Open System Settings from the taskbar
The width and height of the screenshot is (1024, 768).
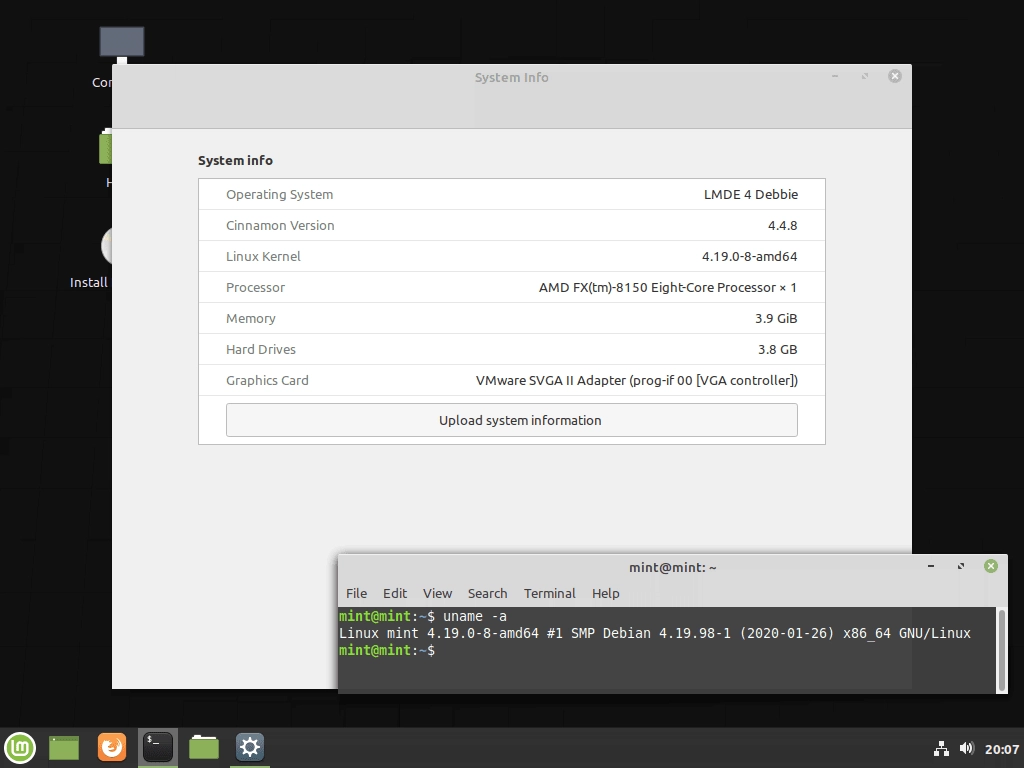tap(248, 747)
